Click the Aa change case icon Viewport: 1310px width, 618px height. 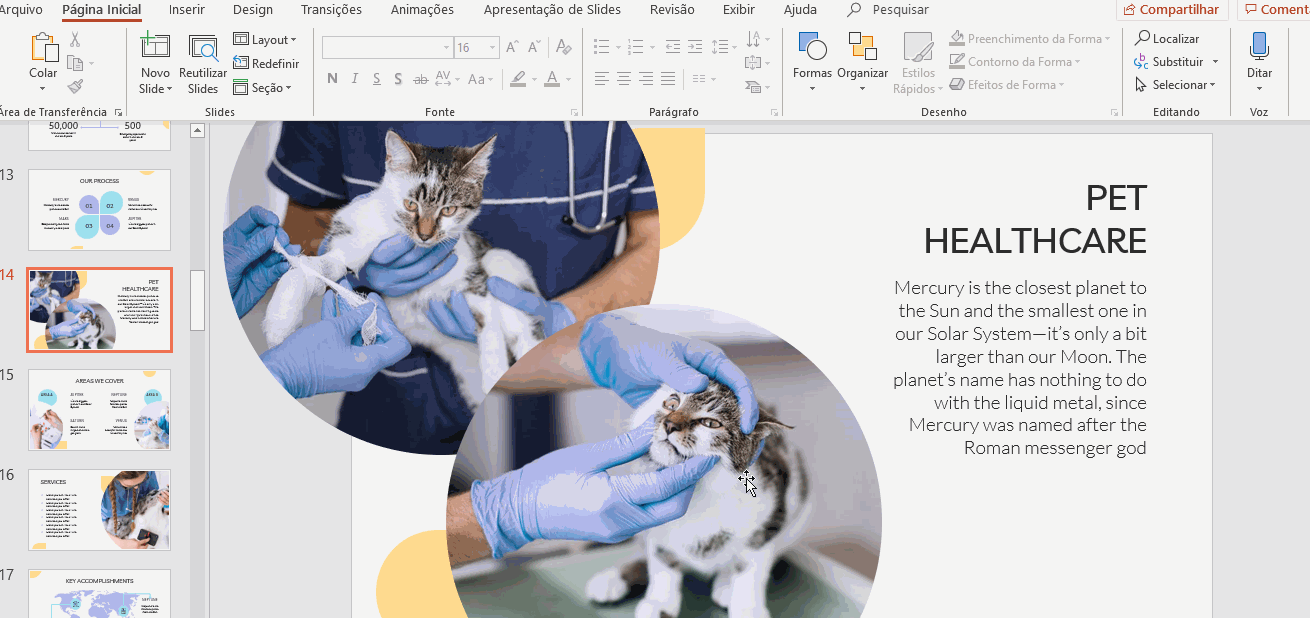click(479, 79)
